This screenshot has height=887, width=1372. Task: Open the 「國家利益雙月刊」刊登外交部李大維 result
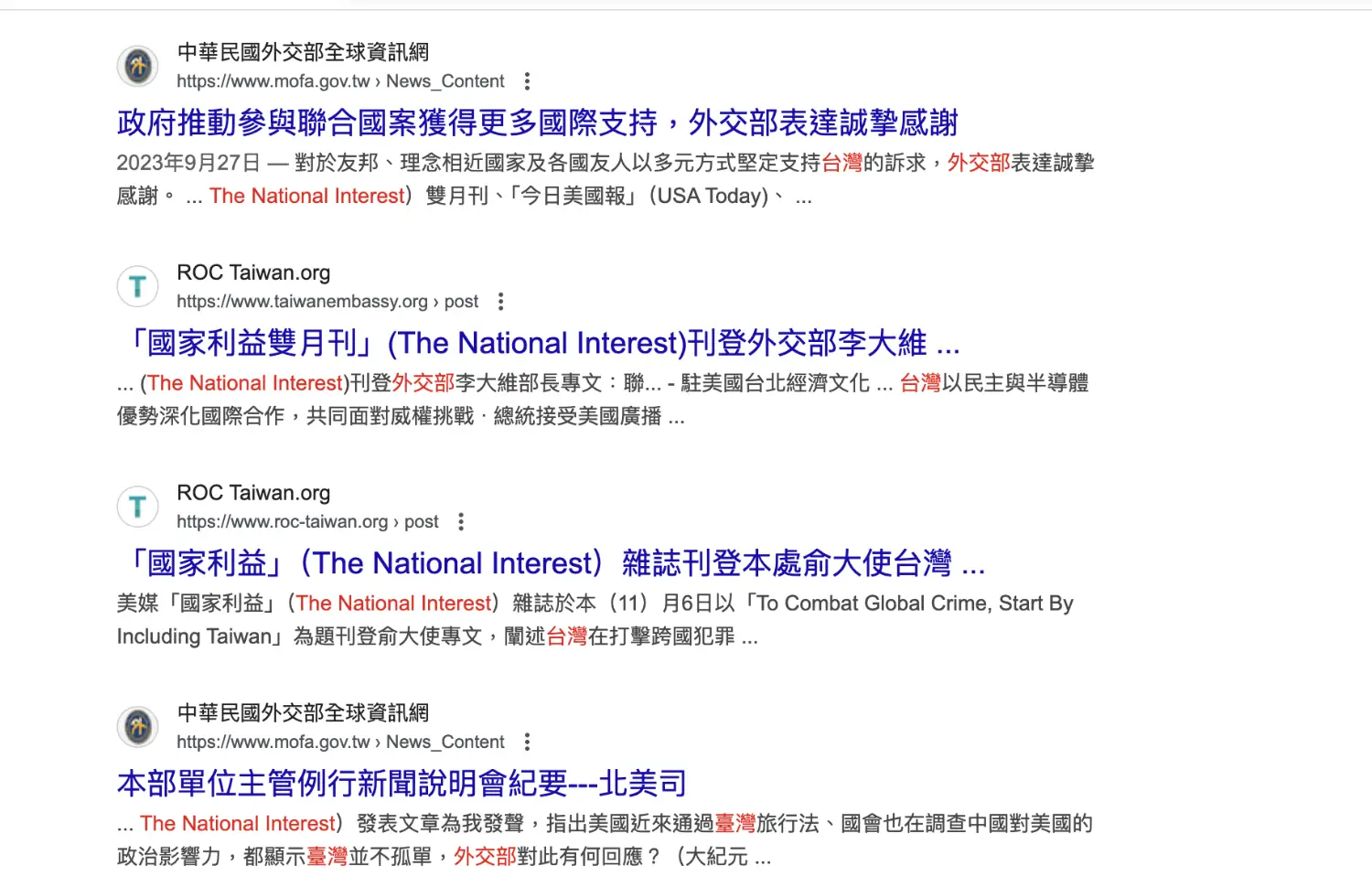540,344
